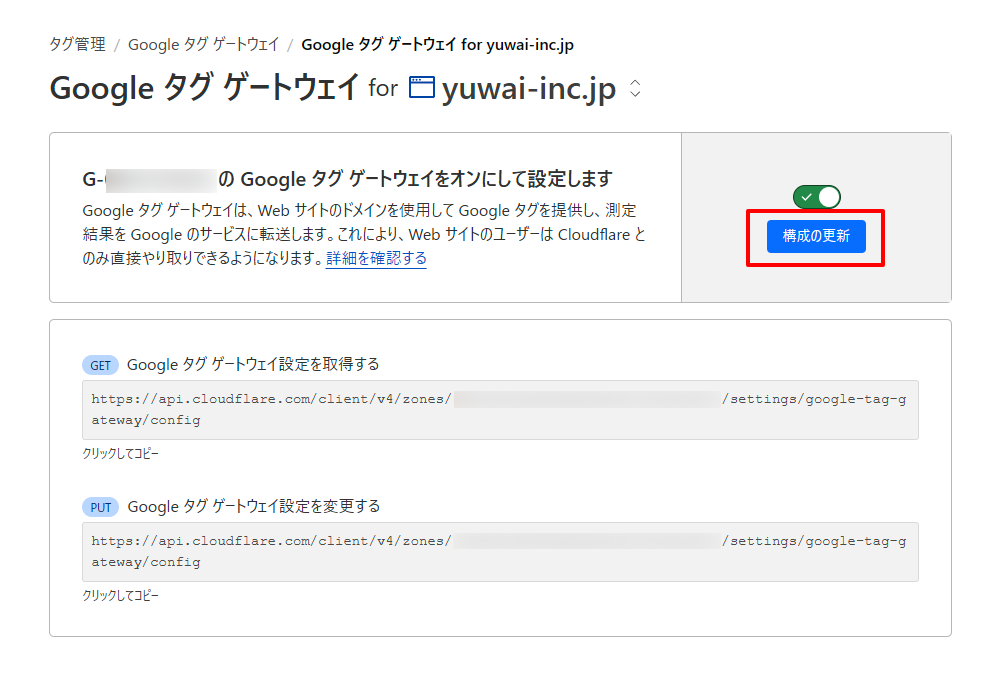Copy the GET gateway config API URL

[x=500, y=410]
